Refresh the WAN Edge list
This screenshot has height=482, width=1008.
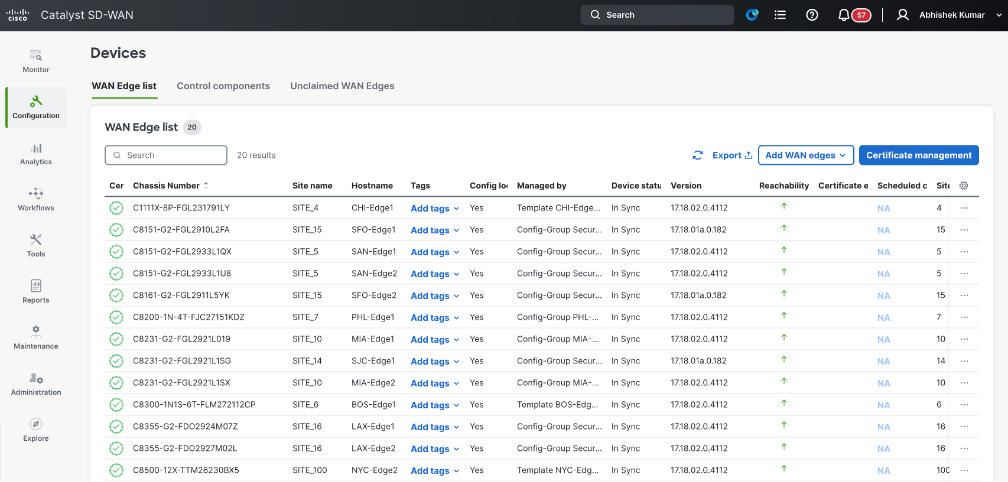point(698,155)
